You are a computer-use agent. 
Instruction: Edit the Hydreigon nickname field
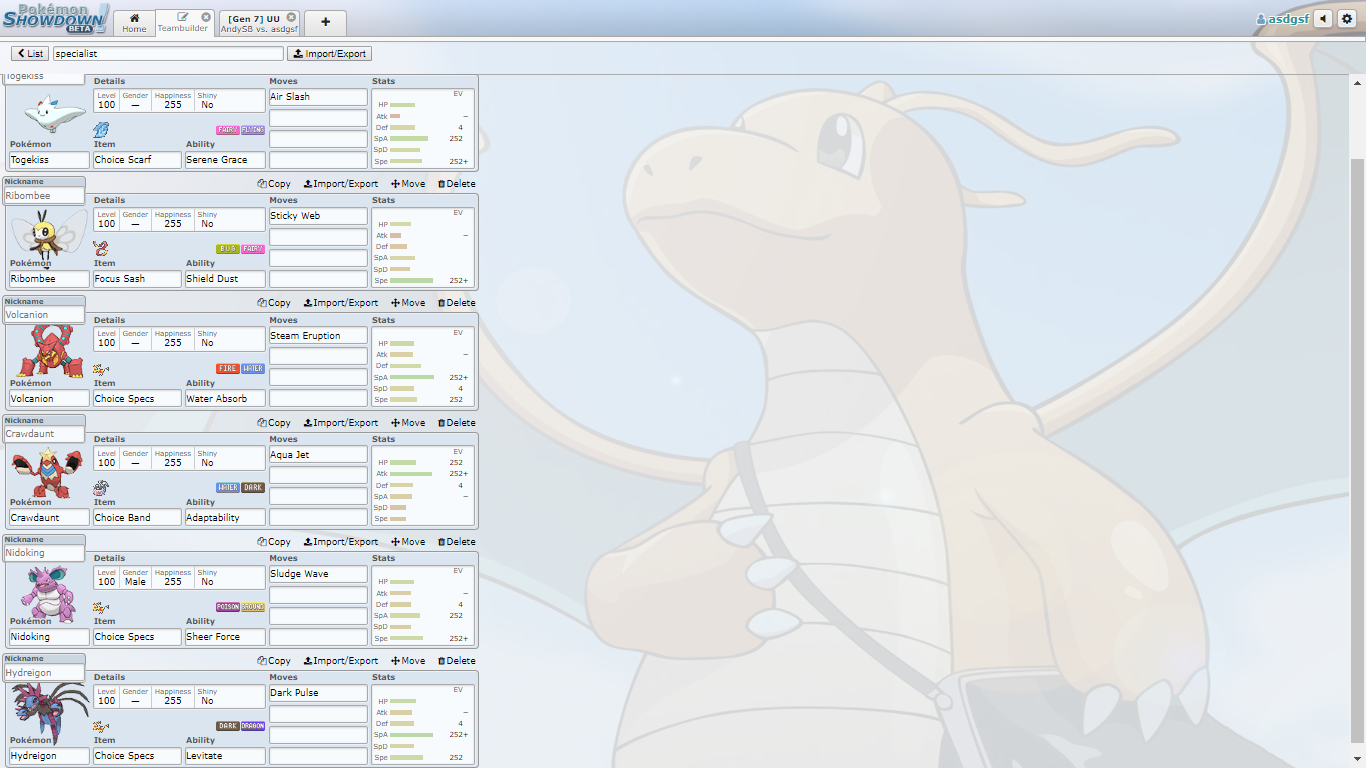point(44,673)
